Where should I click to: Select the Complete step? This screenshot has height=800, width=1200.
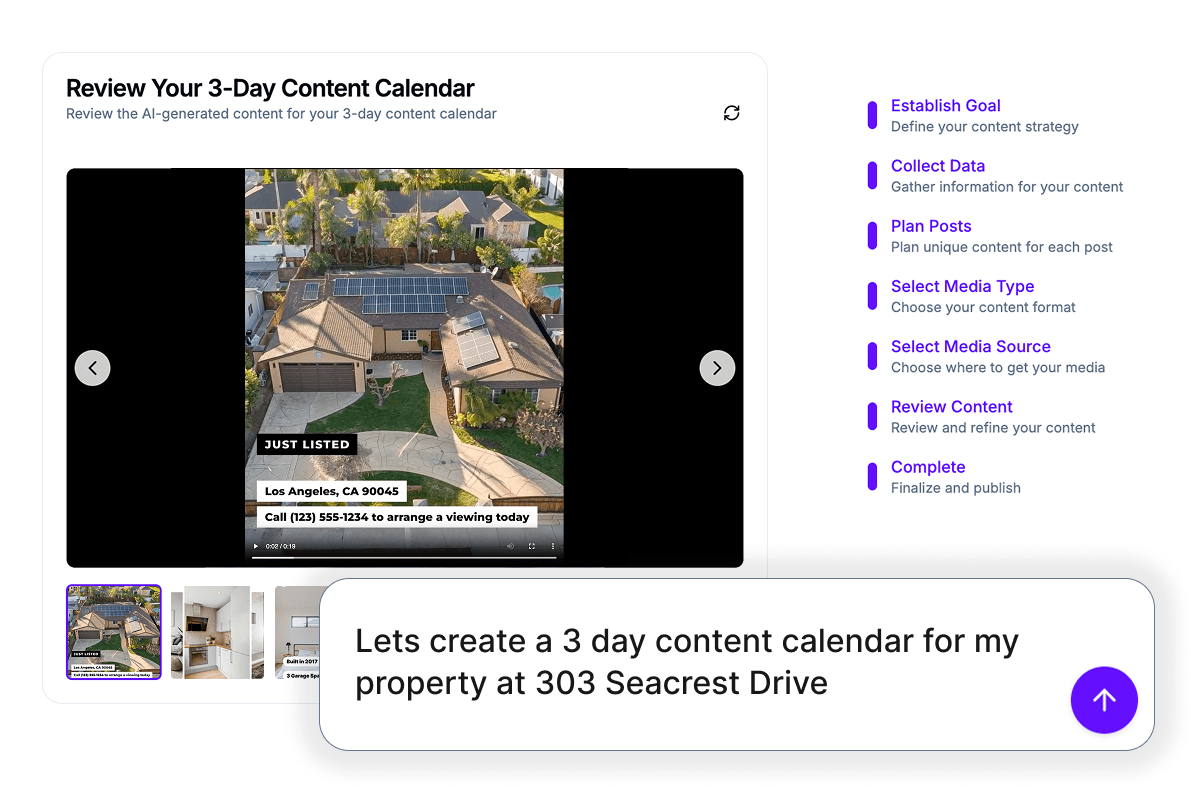click(x=927, y=467)
